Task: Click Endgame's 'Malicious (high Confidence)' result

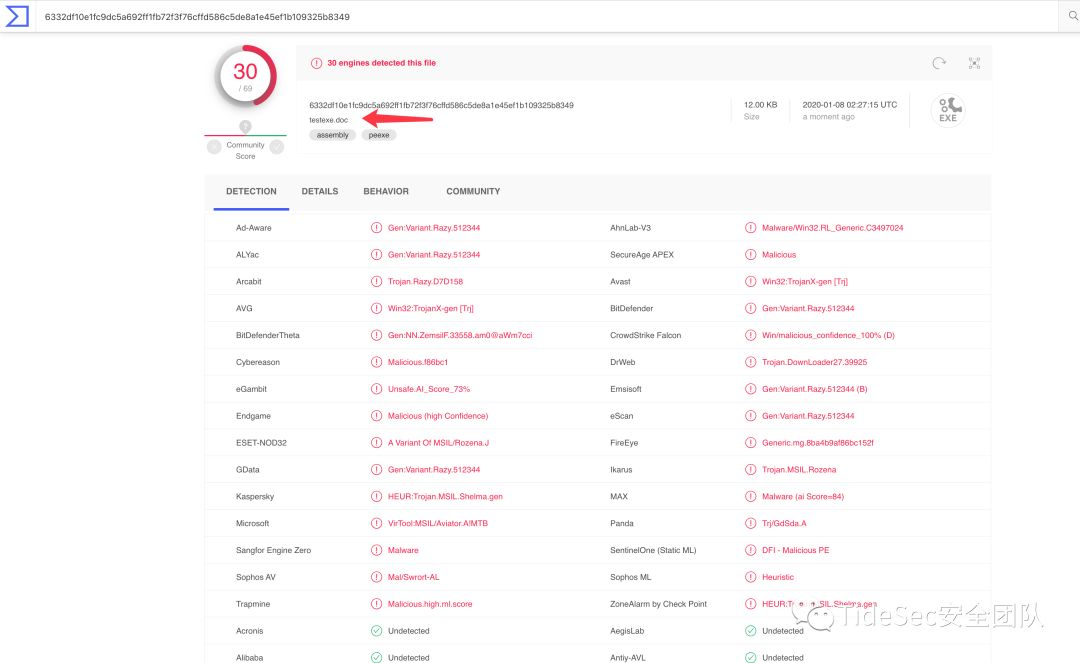Action: pyautogui.click(x=437, y=416)
